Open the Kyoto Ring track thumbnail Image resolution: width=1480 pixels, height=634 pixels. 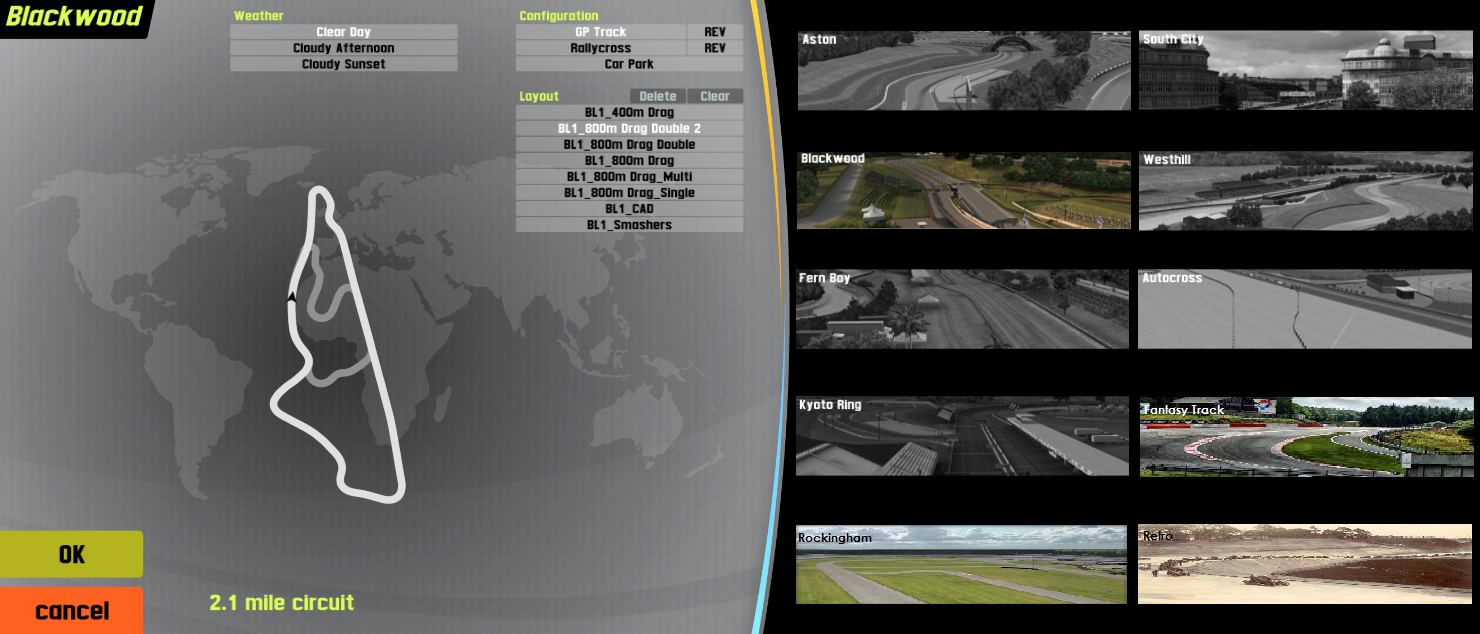(x=963, y=436)
